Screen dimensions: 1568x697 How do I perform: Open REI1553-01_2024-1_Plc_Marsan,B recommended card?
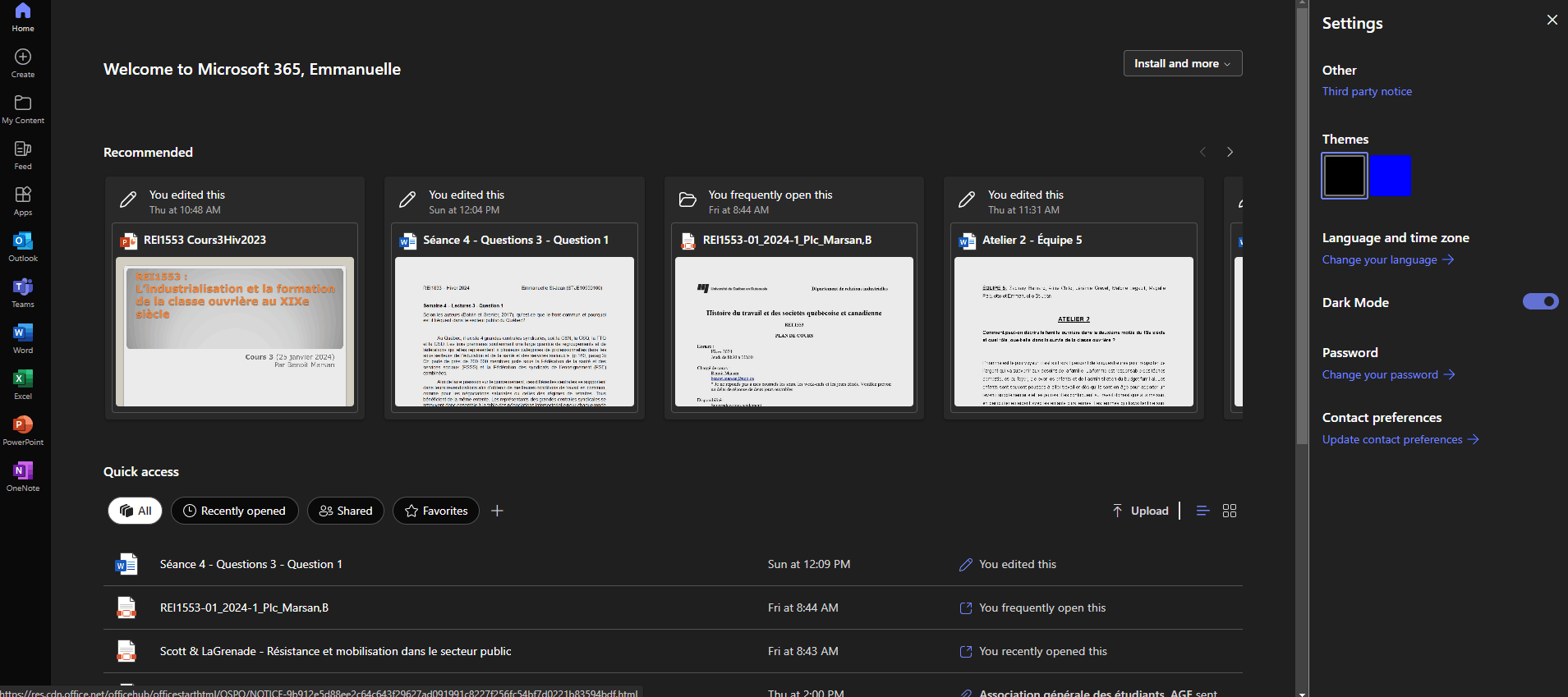click(794, 298)
